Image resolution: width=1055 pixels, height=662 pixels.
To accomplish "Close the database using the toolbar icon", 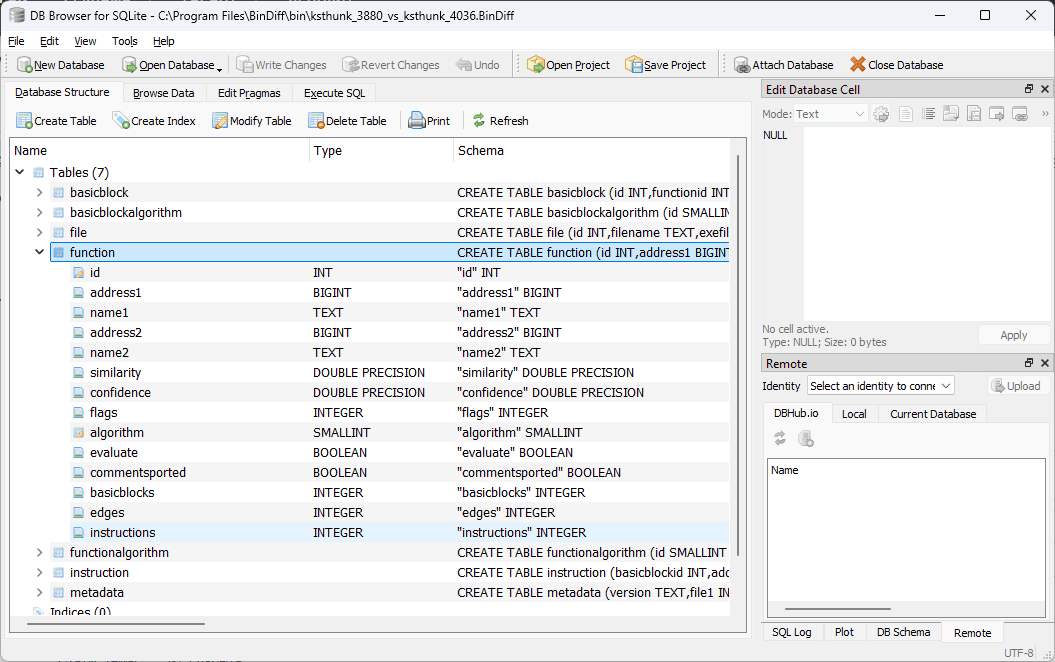I will [857, 65].
